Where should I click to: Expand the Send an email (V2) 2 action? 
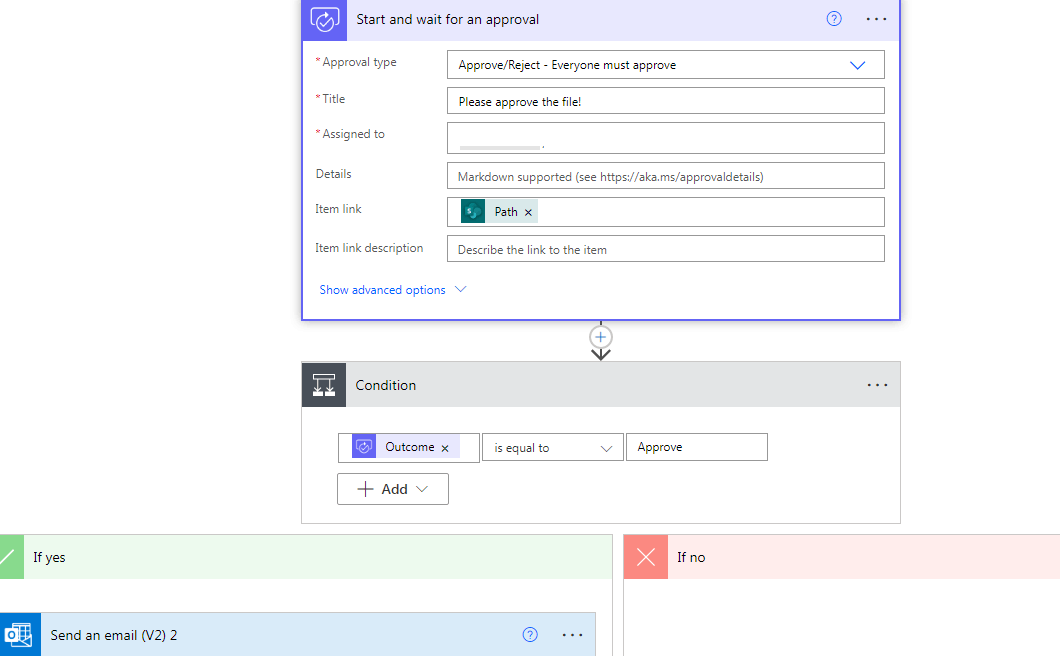pyautogui.click(x=297, y=635)
